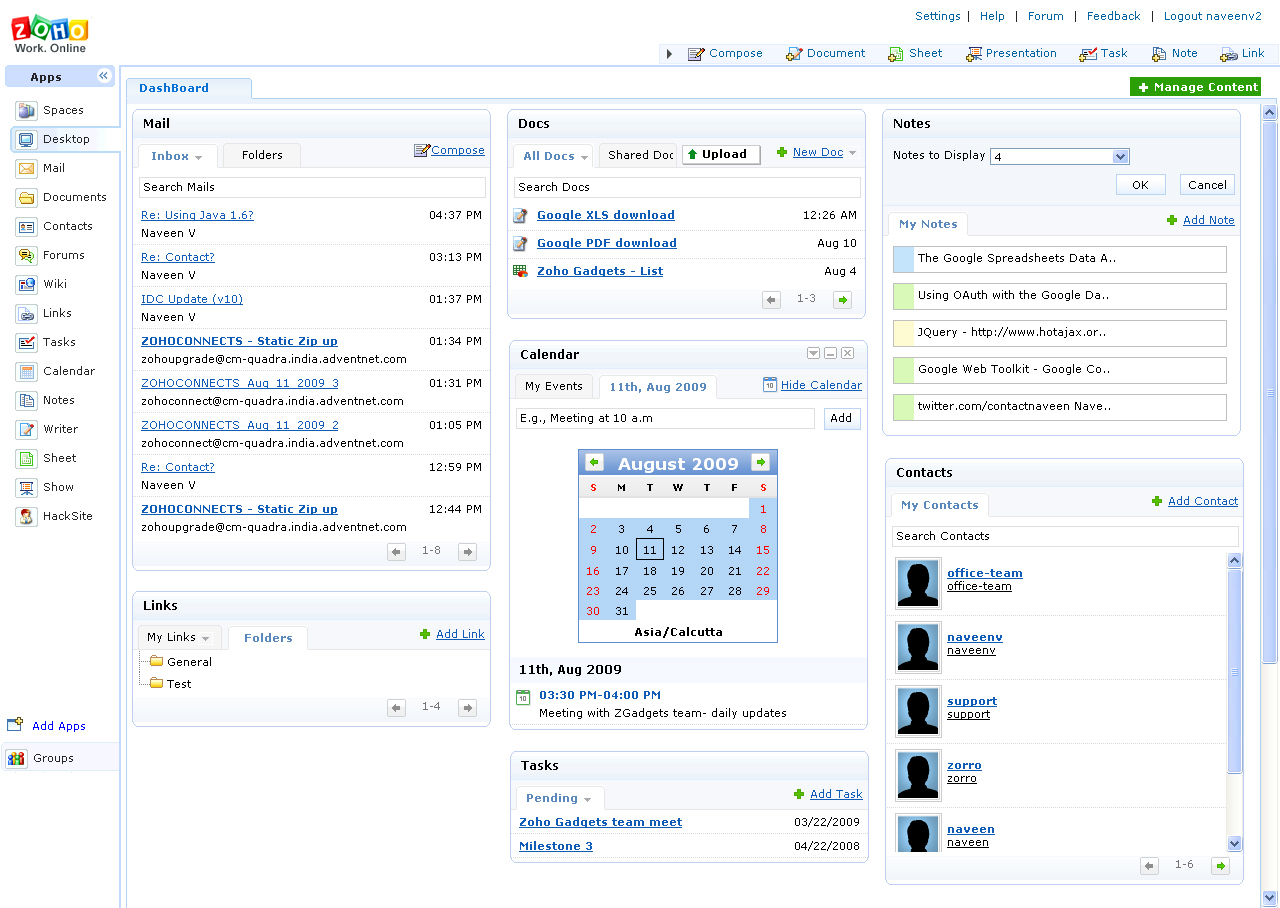
Task: Click the Forums sidebar icon
Action: pos(26,255)
